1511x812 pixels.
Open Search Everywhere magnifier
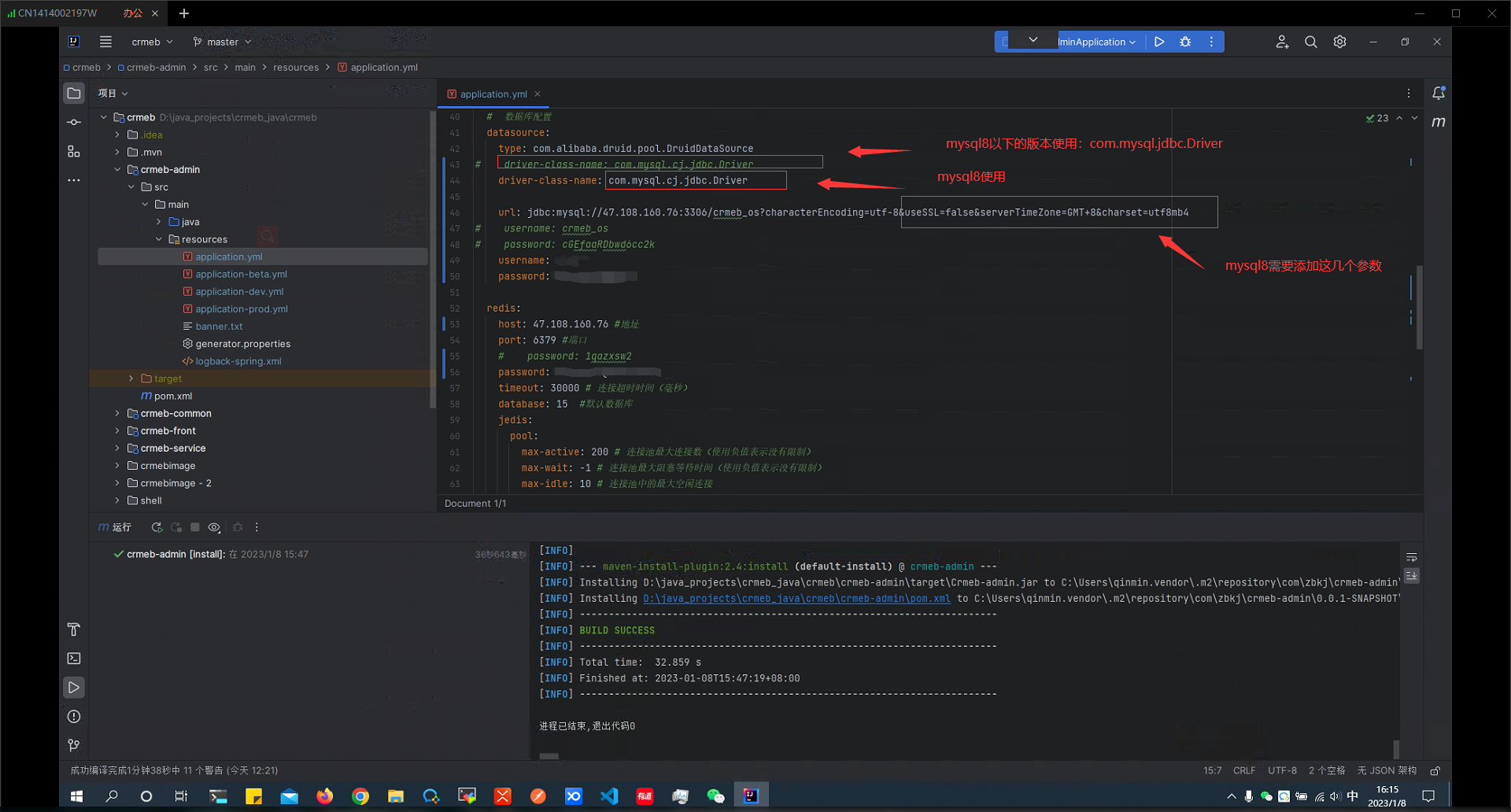pos(1311,42)
